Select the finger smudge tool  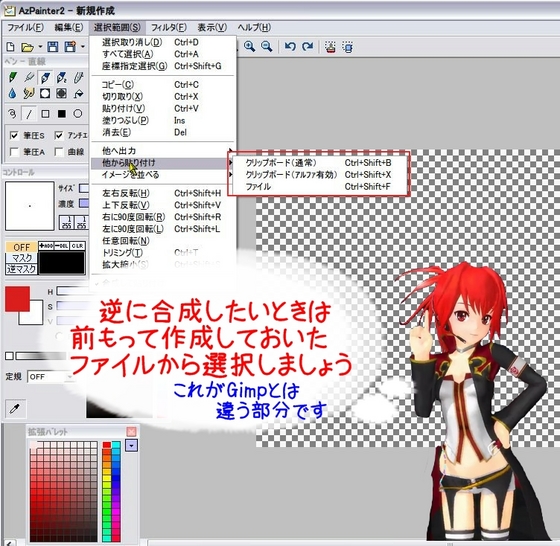click(x=29, y=94)
